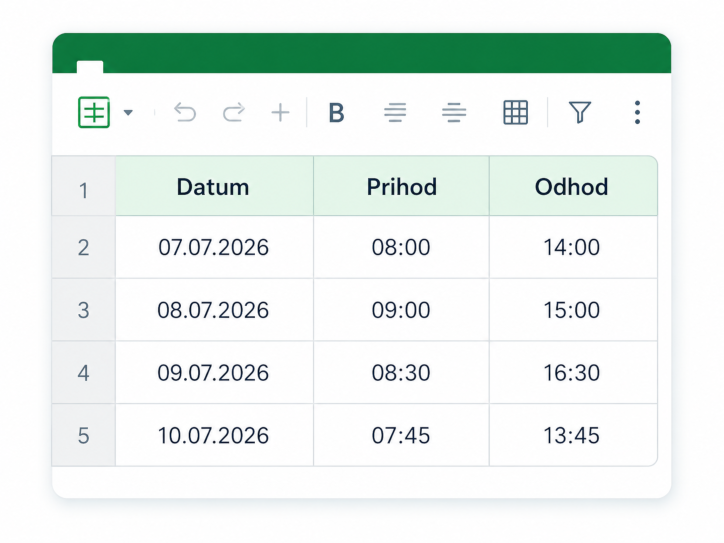The height and width of the screenshot is (543, 724).
Task: Select row number 1 header
Action: pos(84,186)
